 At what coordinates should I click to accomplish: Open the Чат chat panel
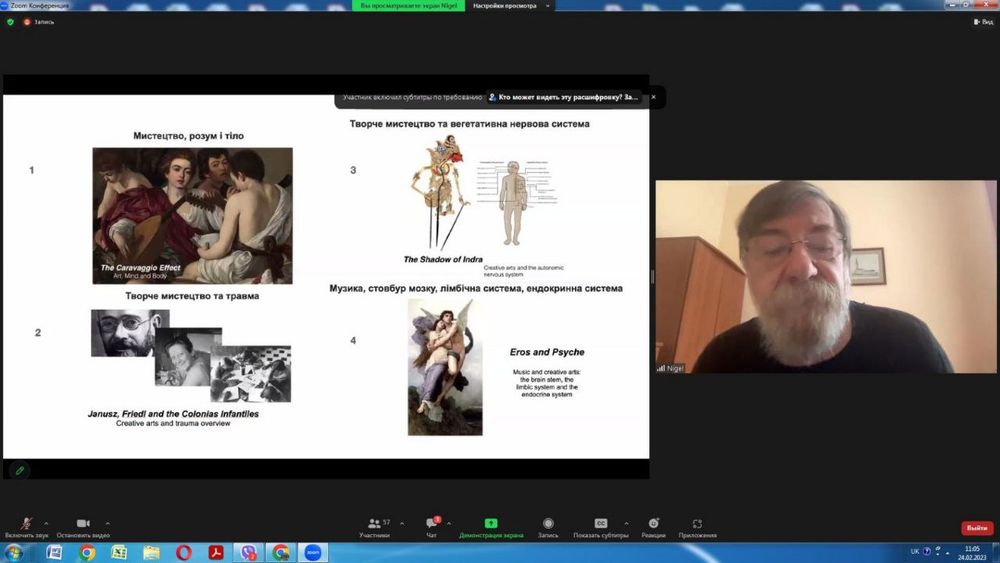tap(431, 525)
